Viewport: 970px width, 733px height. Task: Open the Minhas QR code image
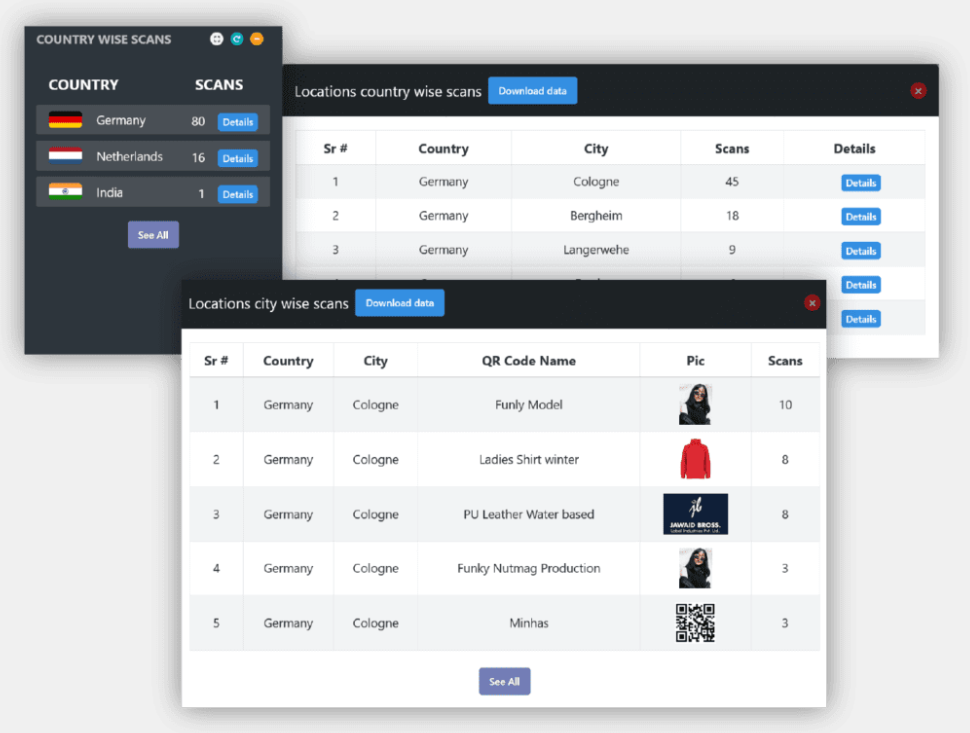coord(695,622)
